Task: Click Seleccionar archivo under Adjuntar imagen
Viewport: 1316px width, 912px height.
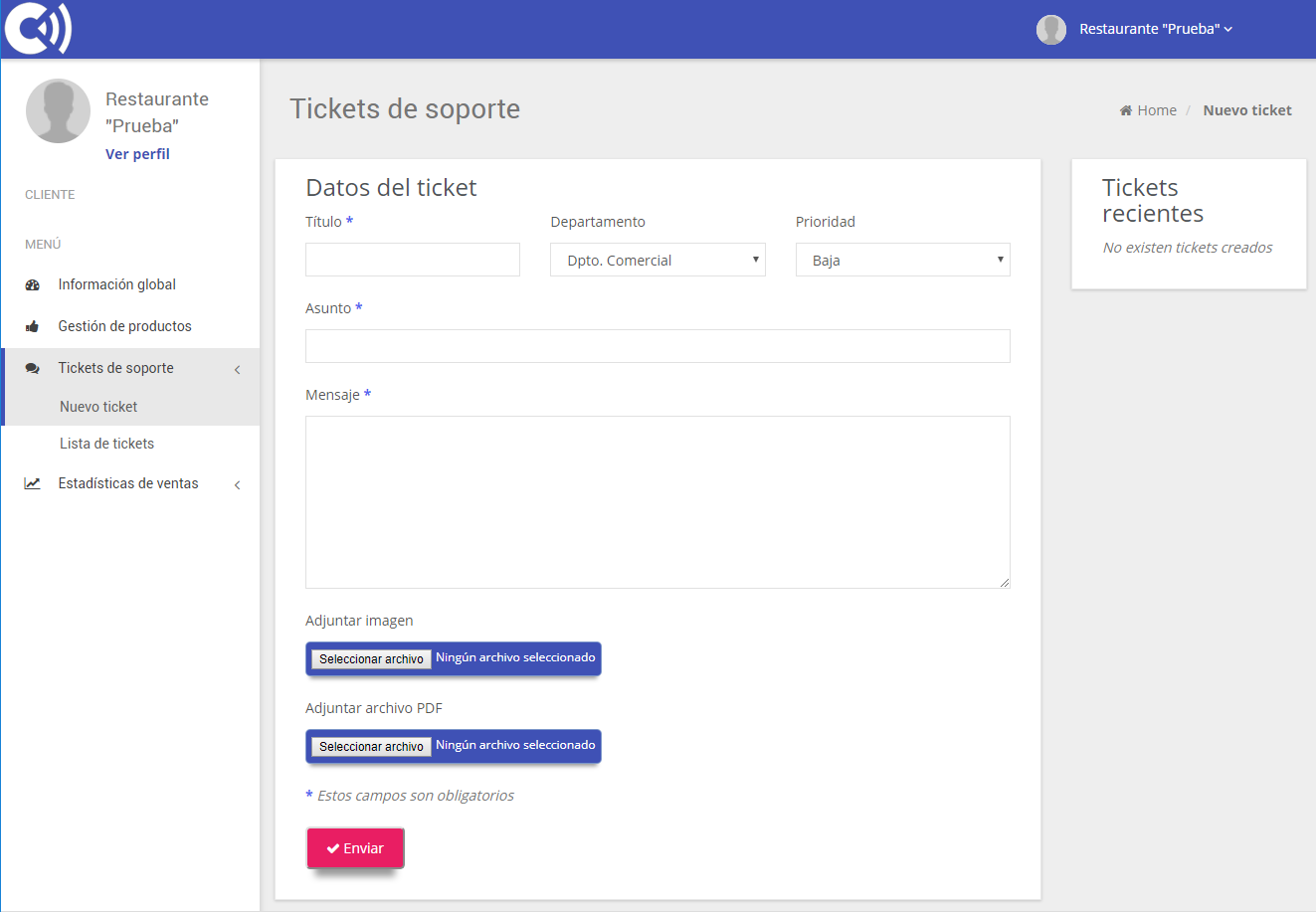Action: click(370, 658)
